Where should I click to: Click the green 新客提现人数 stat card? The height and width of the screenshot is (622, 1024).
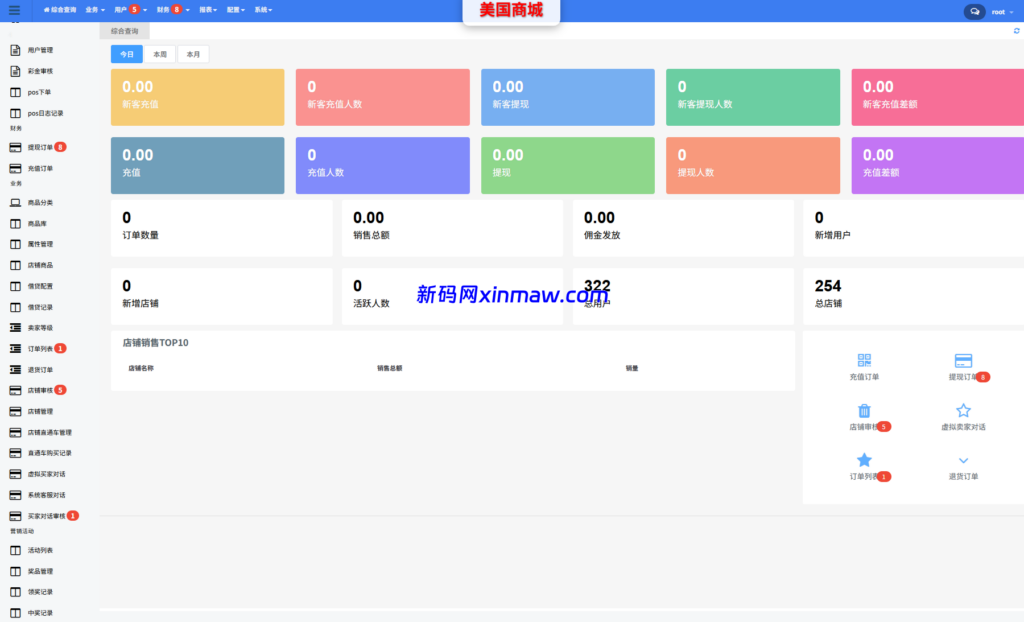[x=753, y=97]
